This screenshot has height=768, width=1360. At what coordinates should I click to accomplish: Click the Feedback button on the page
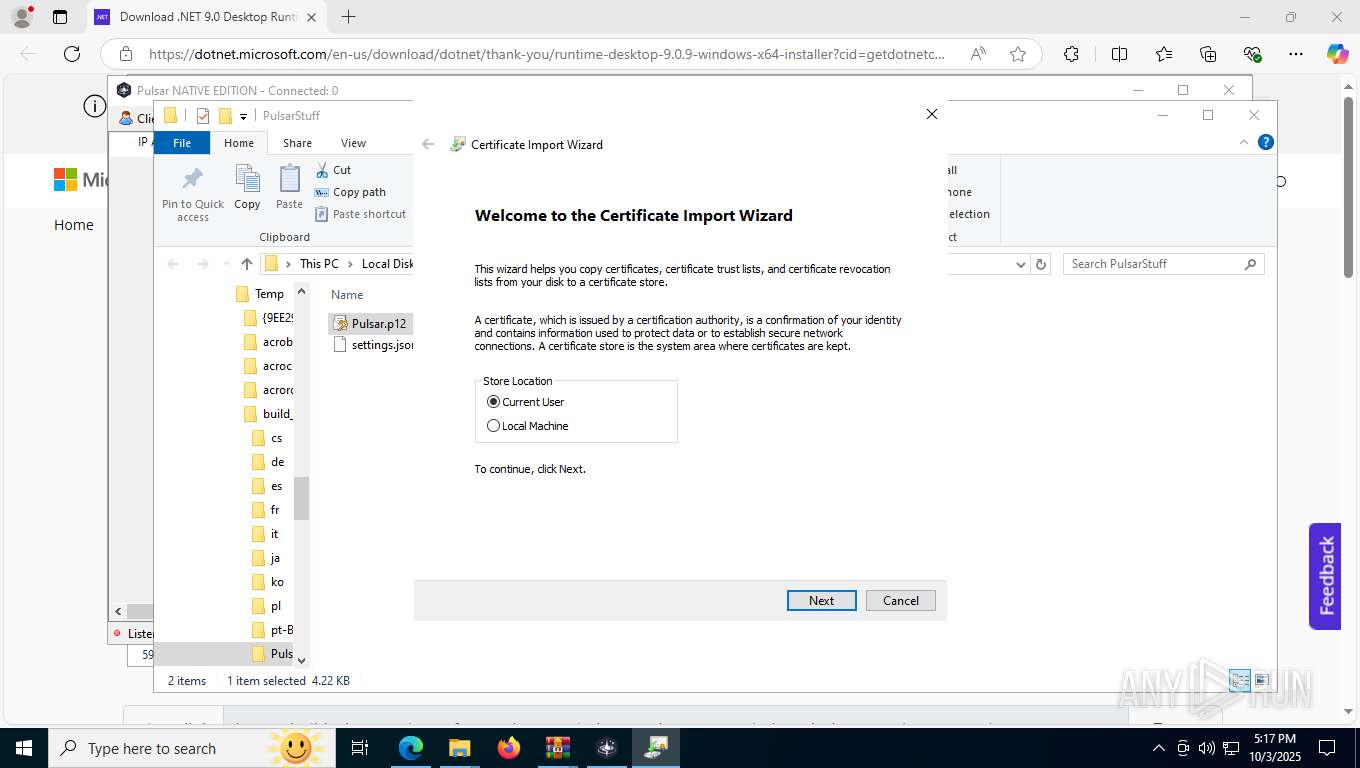pos(1325,576)
